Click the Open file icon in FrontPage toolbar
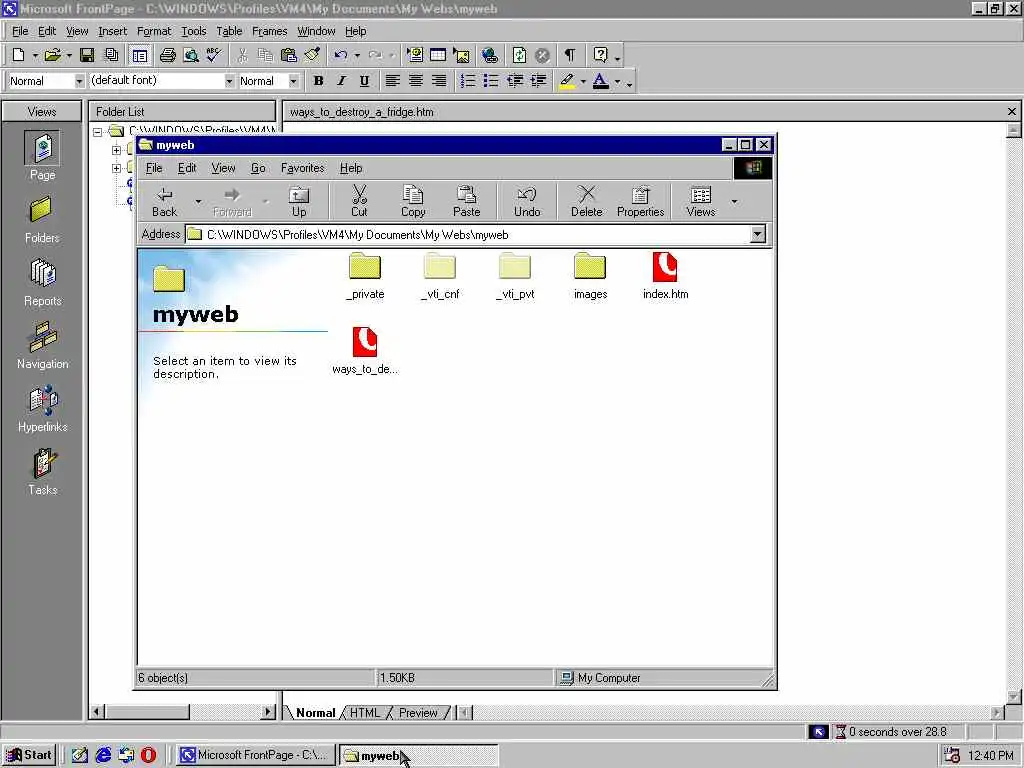 52,56
